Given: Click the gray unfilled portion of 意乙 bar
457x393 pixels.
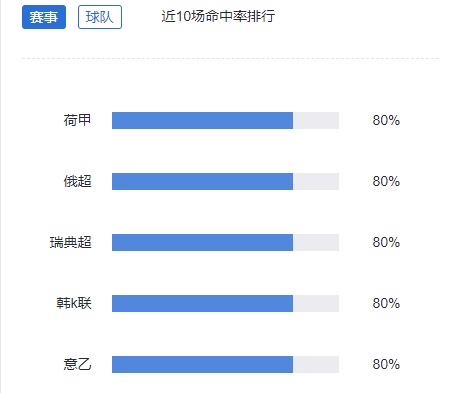Looking at the screenshot, I should tap(316, 364).
